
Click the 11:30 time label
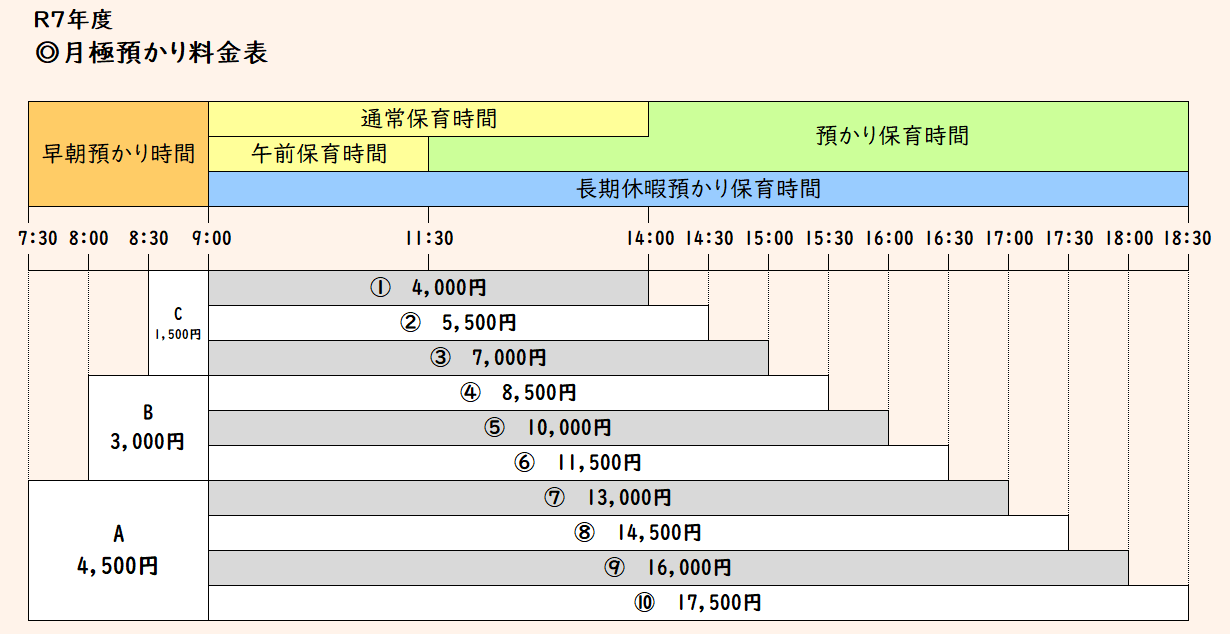[x=429, y=239]
